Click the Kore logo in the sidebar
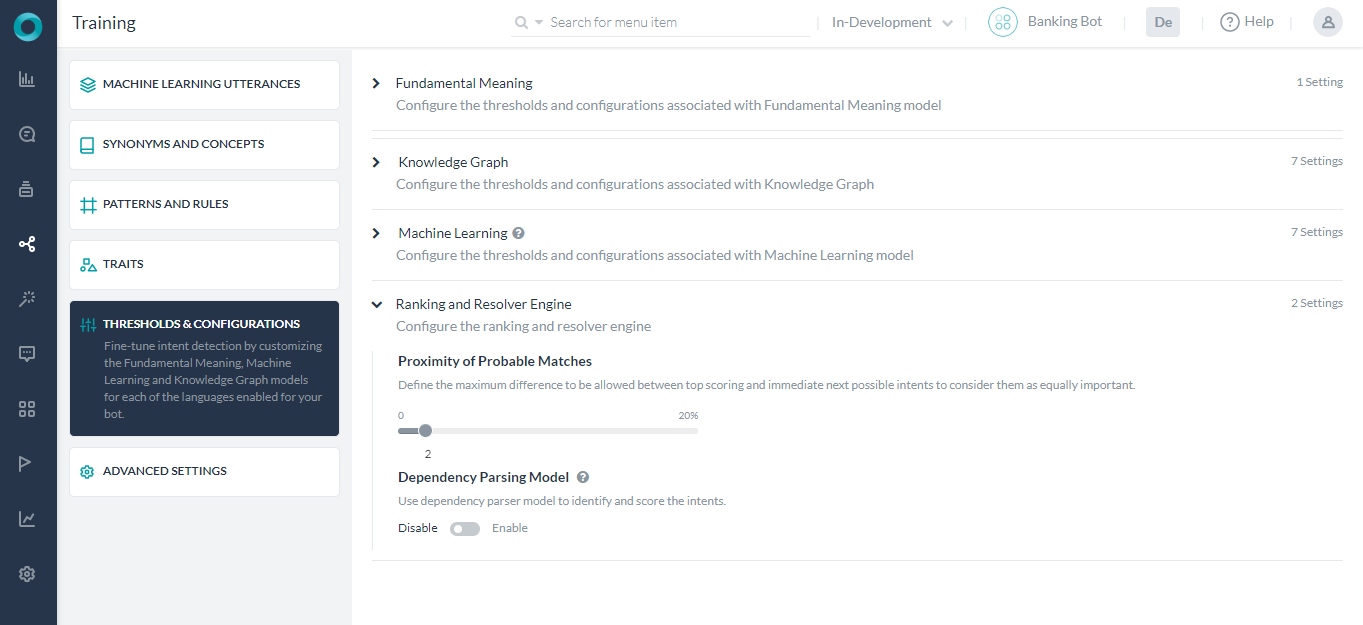Viewport: 1363px width, 625px height. [28, 26]
